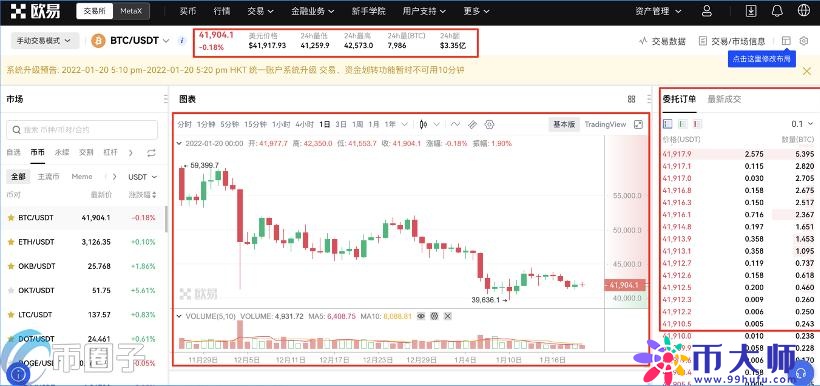
Task: Filter market list by 主流币
Action: (x=48, y=177)
